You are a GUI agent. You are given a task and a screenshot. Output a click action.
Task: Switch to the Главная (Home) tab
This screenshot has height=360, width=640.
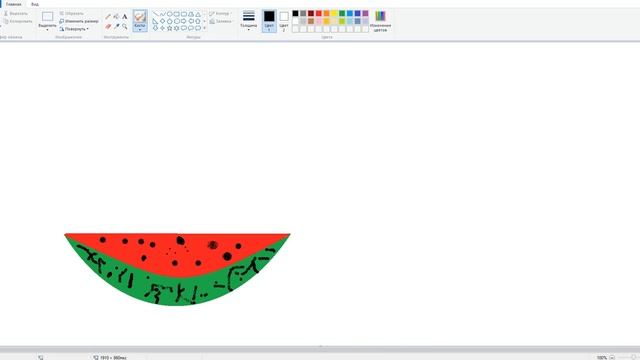(x=13, y=4)
